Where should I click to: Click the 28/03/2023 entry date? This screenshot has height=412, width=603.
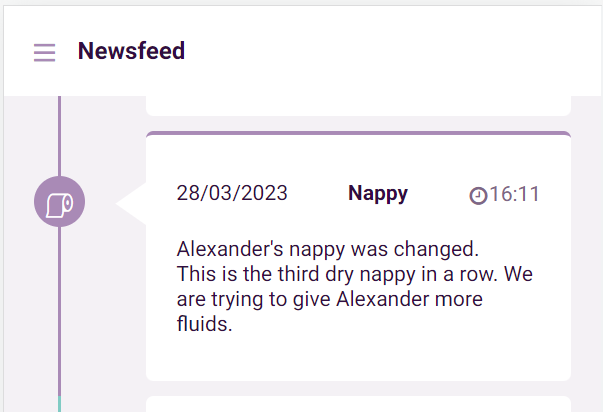[232, 193]
